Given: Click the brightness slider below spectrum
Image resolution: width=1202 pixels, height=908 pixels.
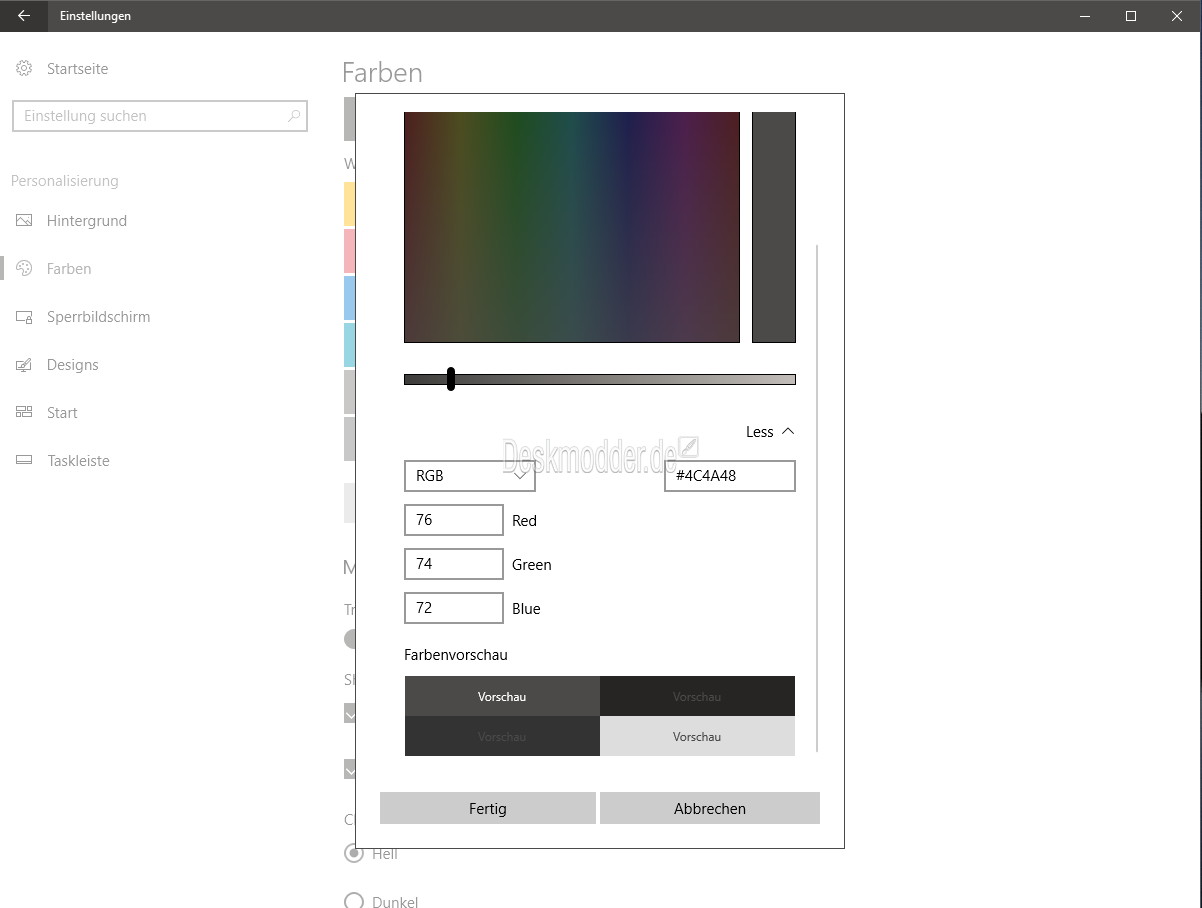Looking at the screenshot, I should point(600,379).
